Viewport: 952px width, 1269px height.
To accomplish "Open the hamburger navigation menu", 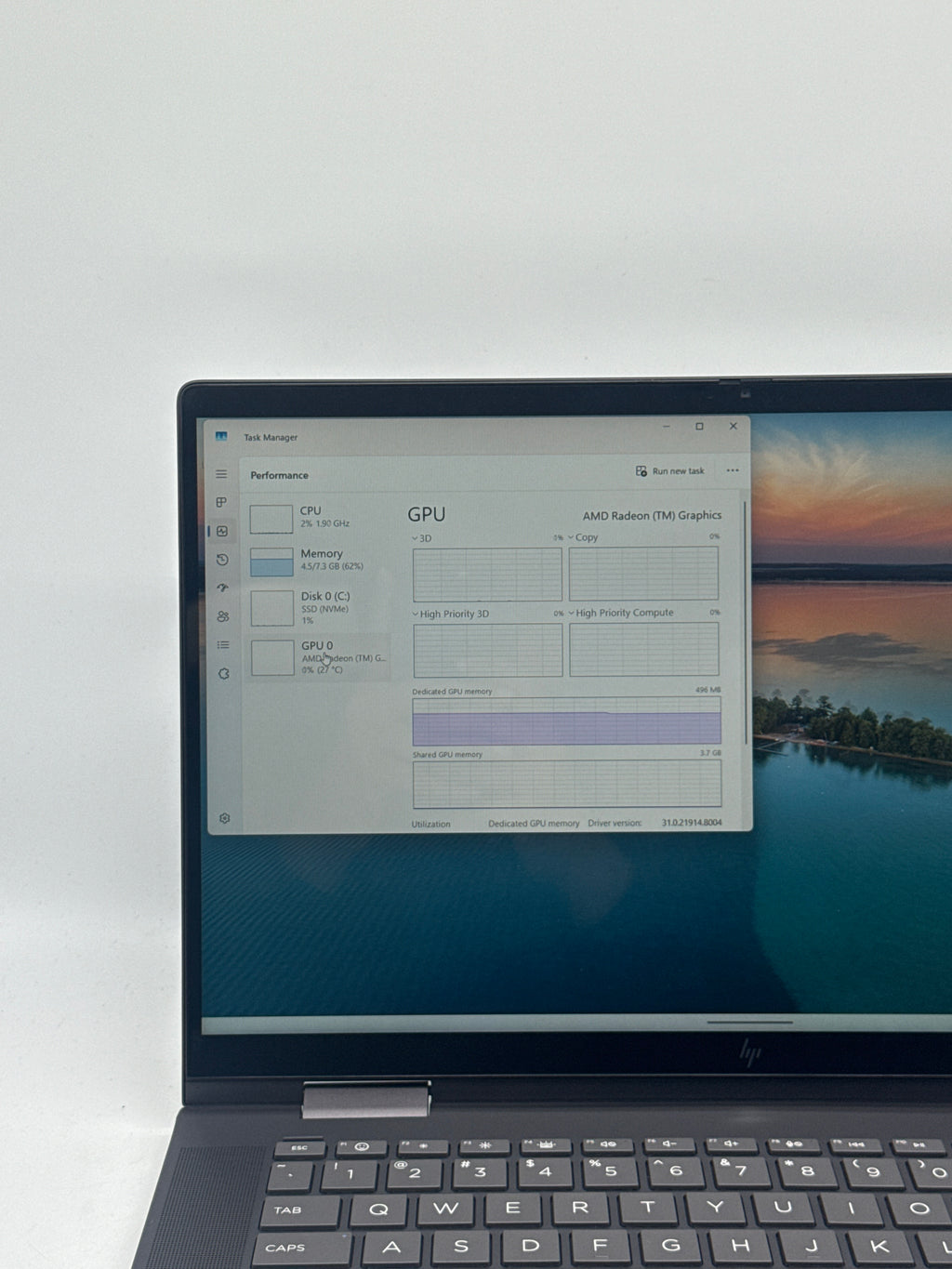I will (x=221, y=474).
